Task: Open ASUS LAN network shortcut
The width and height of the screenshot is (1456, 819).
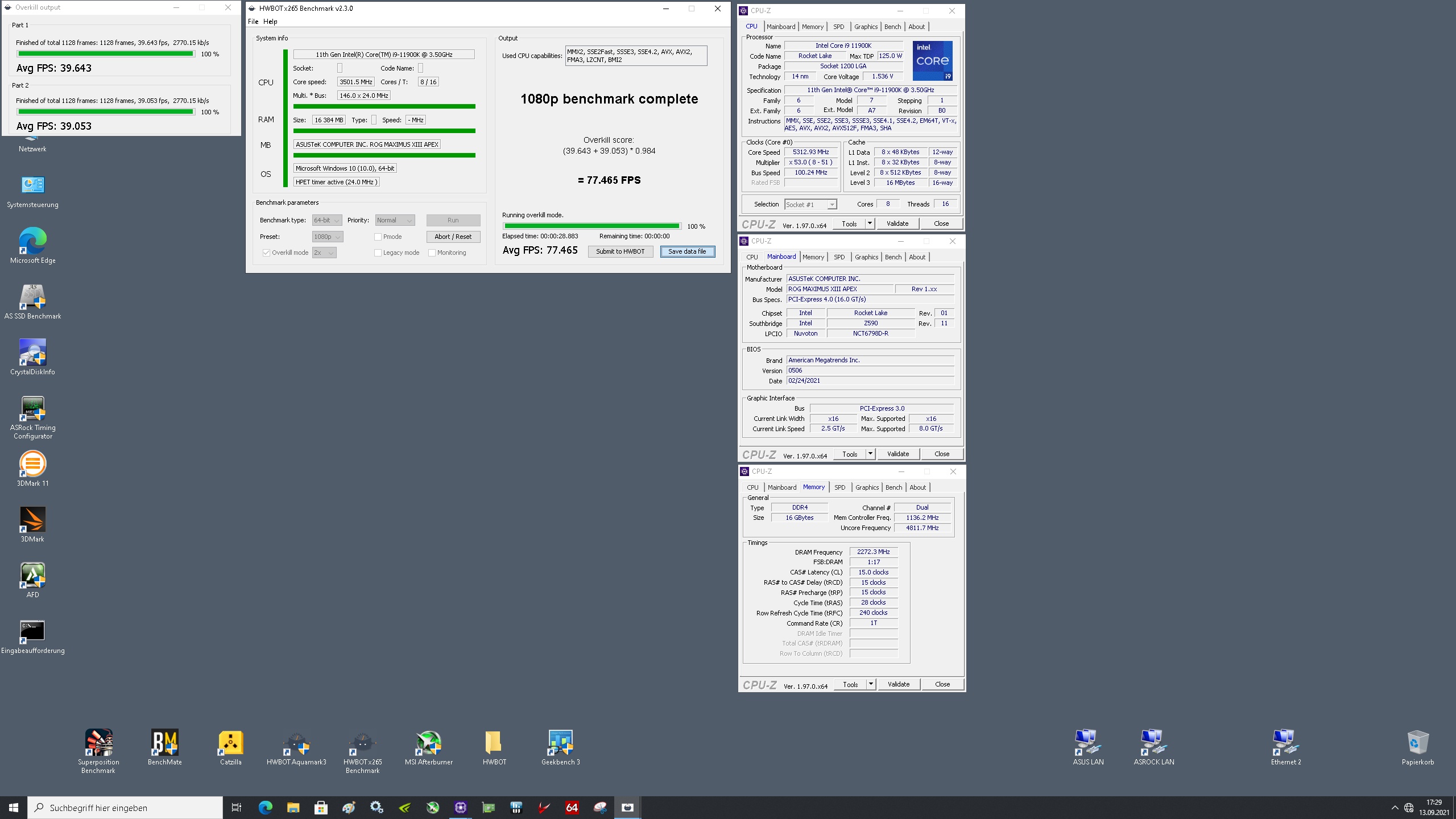Action: [1087, 747]
